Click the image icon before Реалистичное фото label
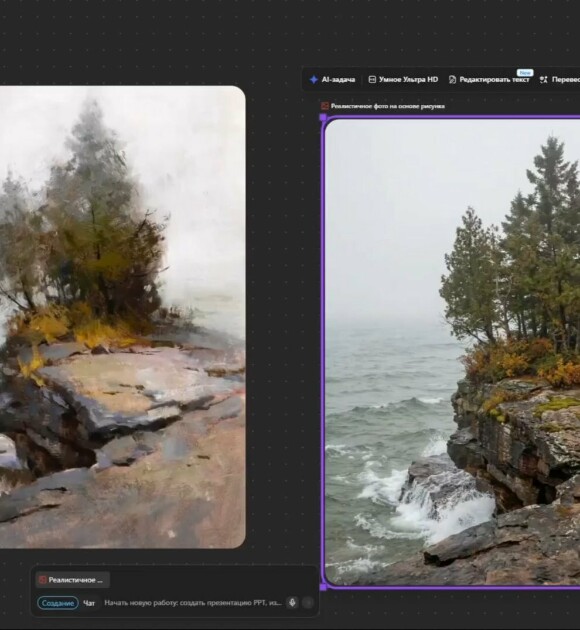The width and height of the screenshot is (580, 630). pos(325,106)
